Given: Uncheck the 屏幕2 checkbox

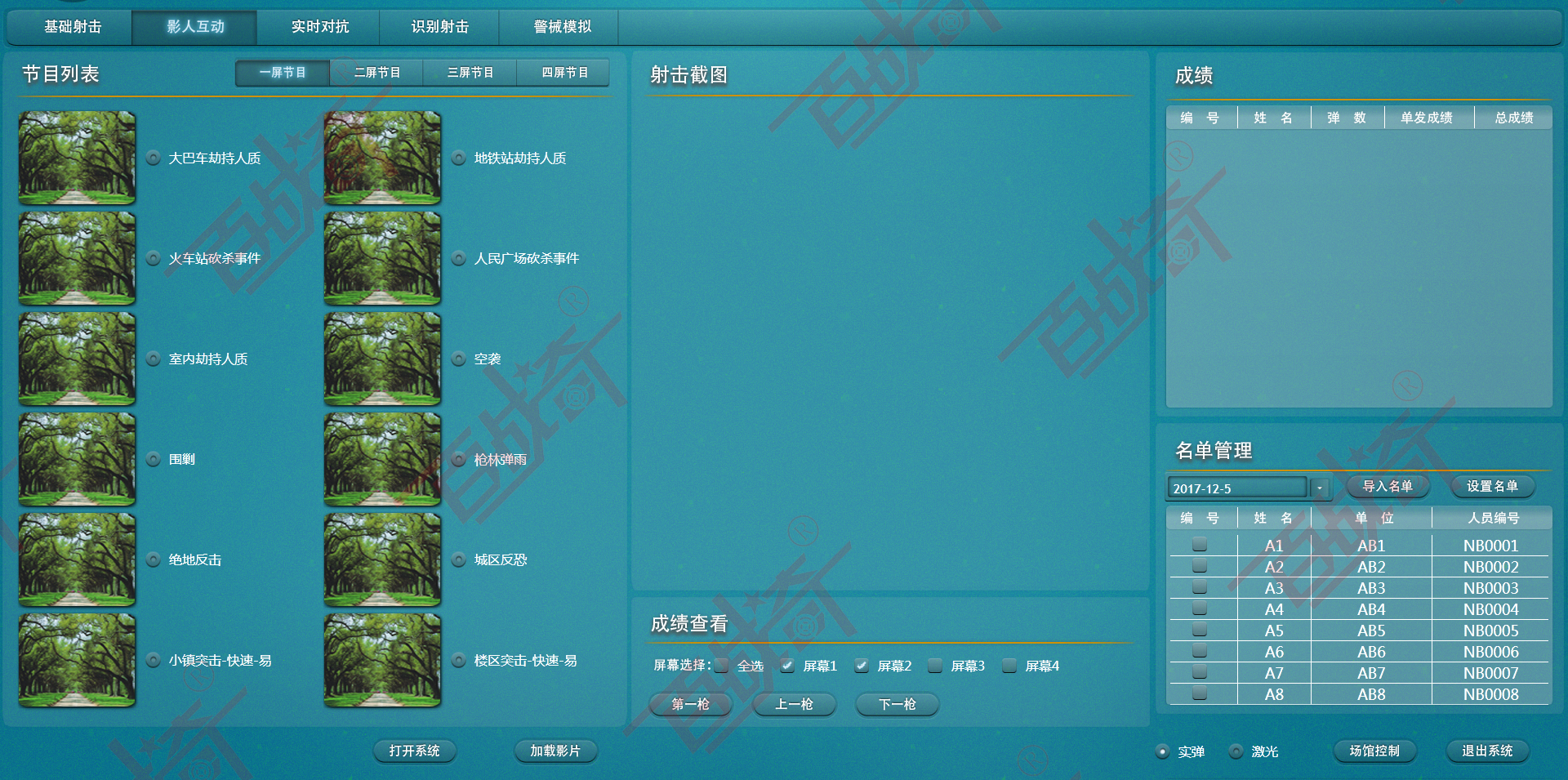Looking at the screenshot, I should click(862, 666).
